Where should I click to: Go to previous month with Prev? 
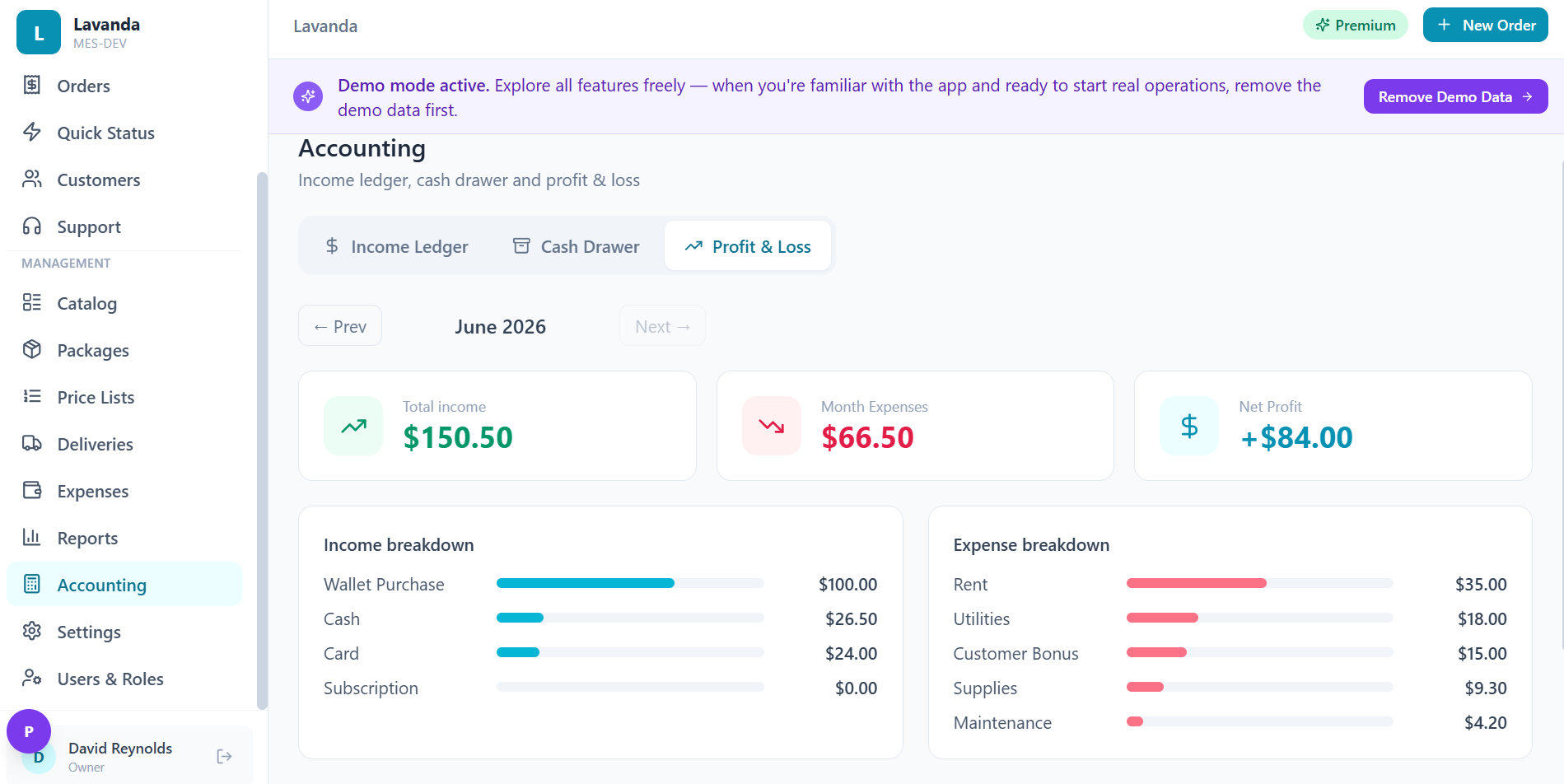(x=340, y=326)
